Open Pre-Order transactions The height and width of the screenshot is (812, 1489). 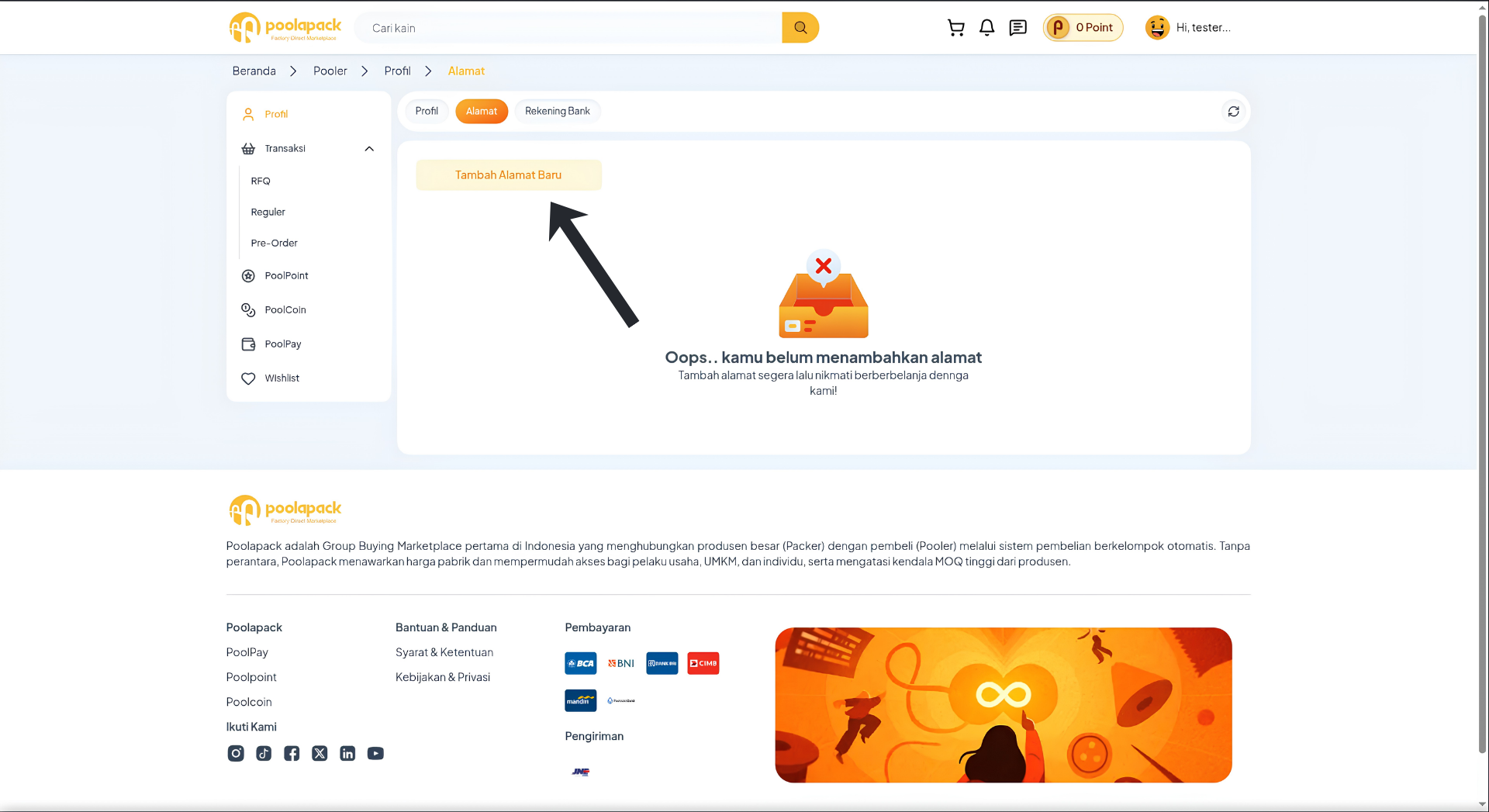click(275, 243)
